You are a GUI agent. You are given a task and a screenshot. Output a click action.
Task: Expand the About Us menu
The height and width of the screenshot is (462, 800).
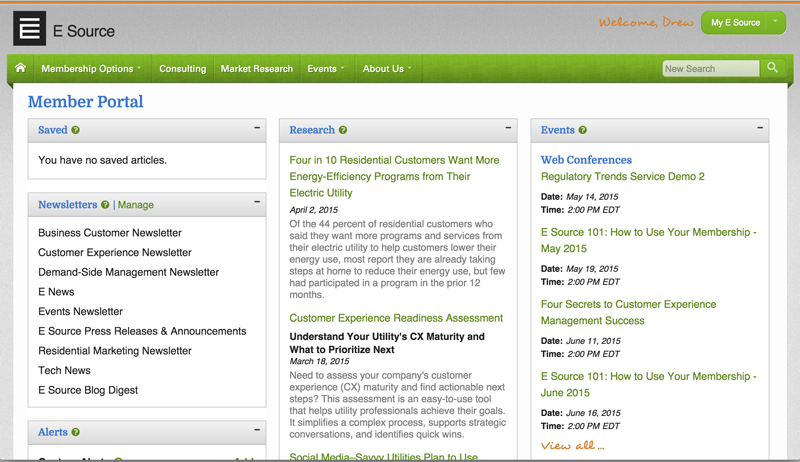pos(387,68)
